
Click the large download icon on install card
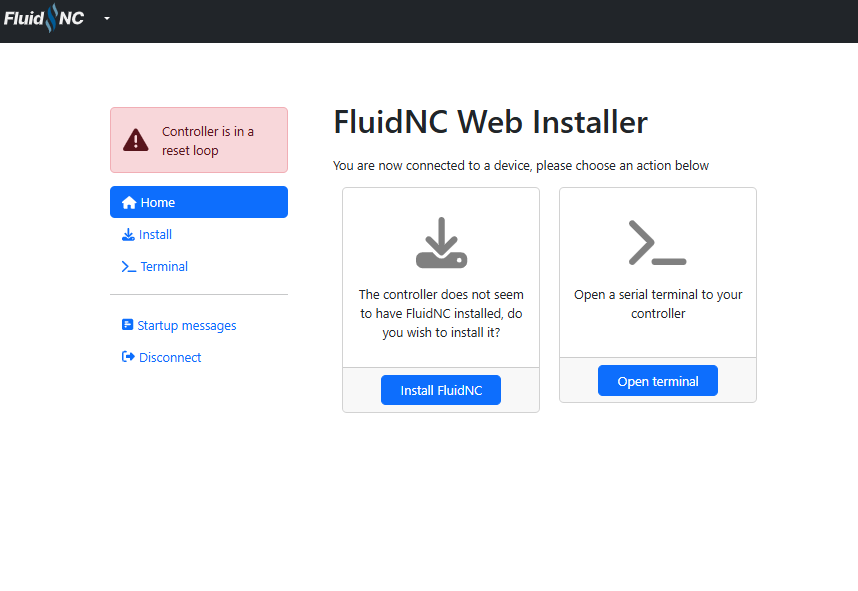coord(441,243)
